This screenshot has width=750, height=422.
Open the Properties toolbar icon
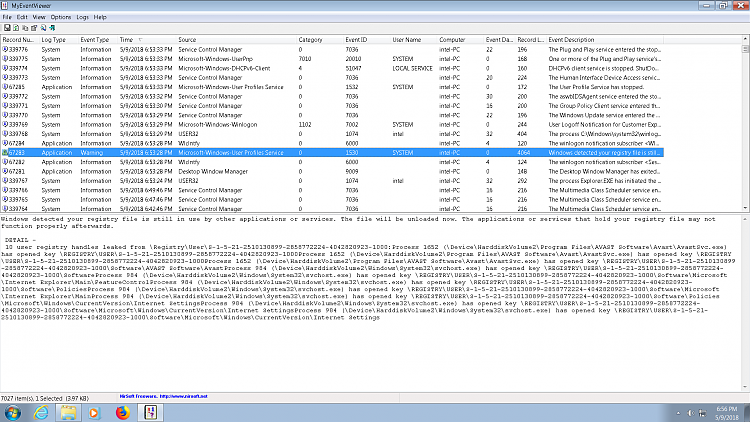pos(34,28)
